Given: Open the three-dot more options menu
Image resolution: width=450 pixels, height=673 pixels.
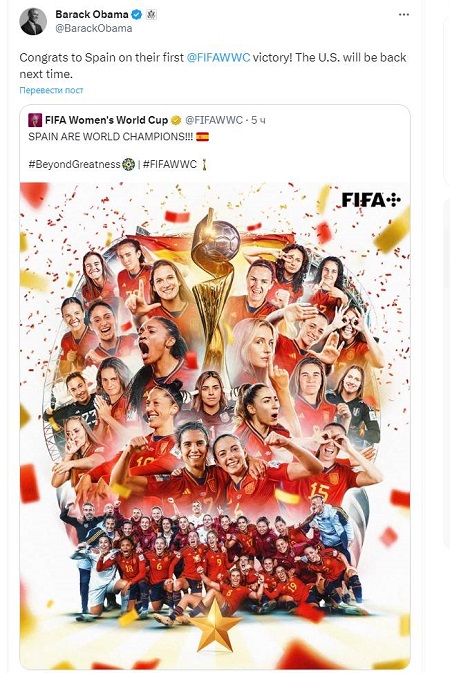Looking at the screenshot, I should point(404,15).
